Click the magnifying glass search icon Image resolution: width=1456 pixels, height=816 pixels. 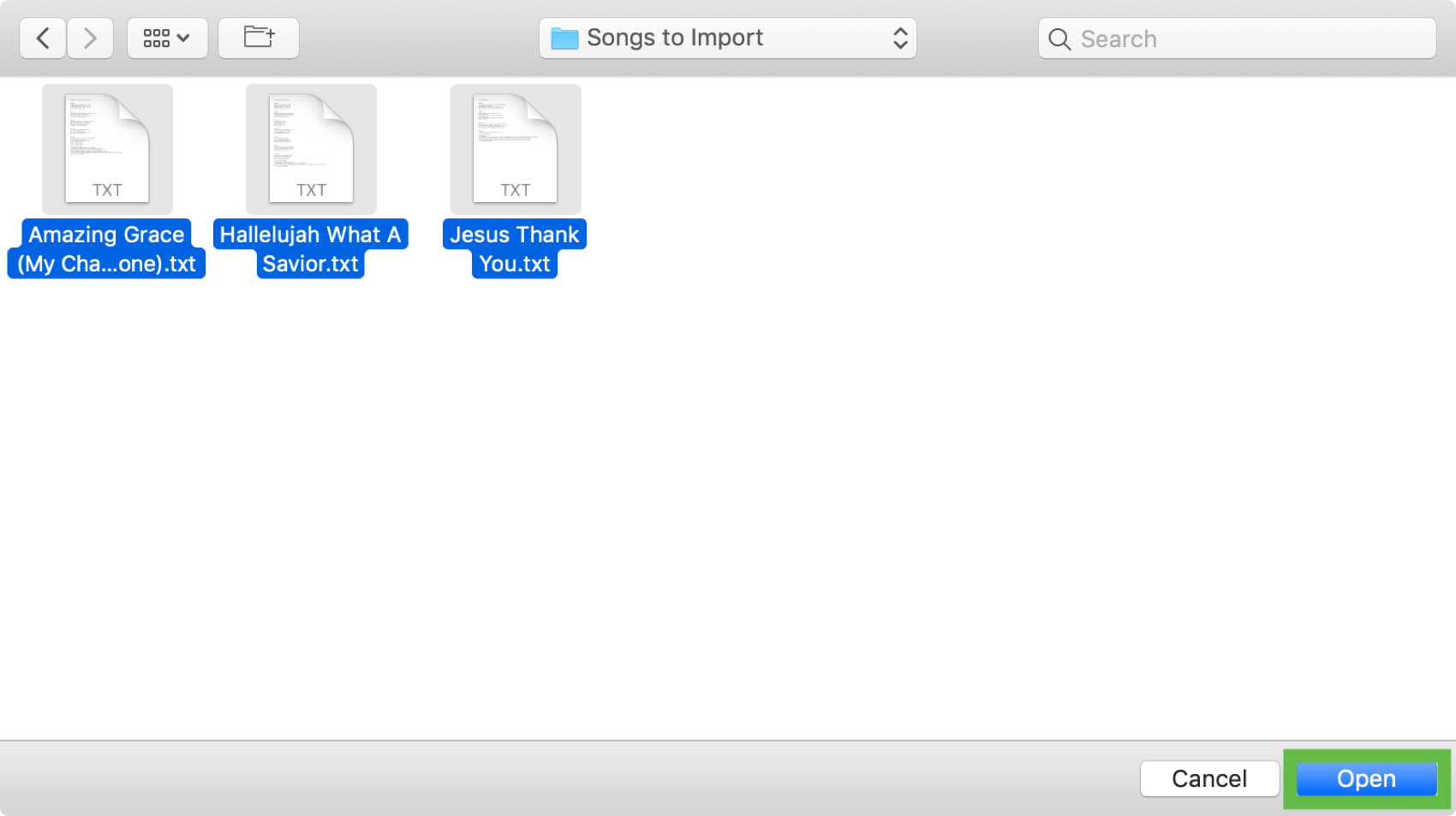[1059, 39]
